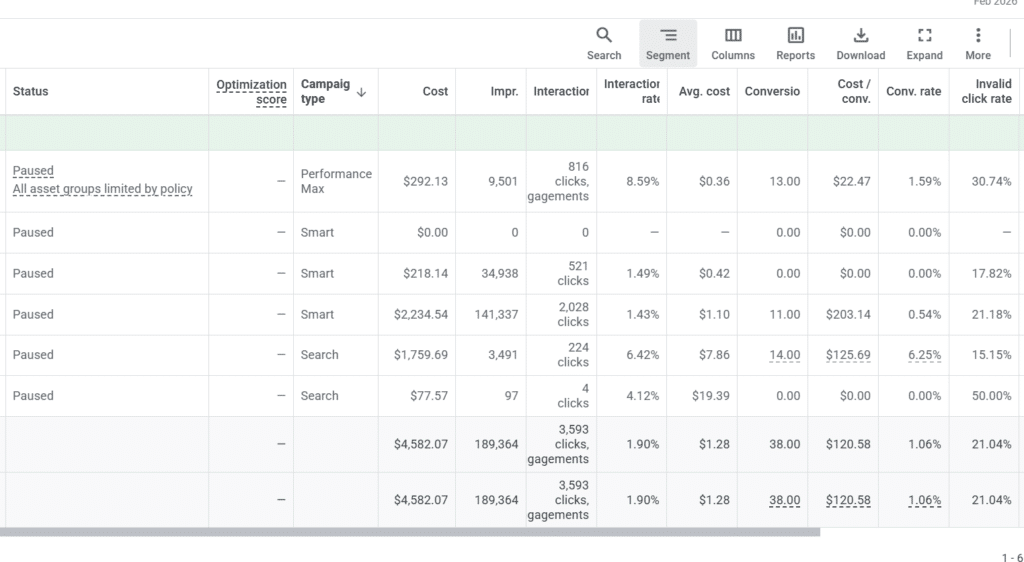Click the $7.86 average cost cell
The image size is (1024, 562).
714,355
